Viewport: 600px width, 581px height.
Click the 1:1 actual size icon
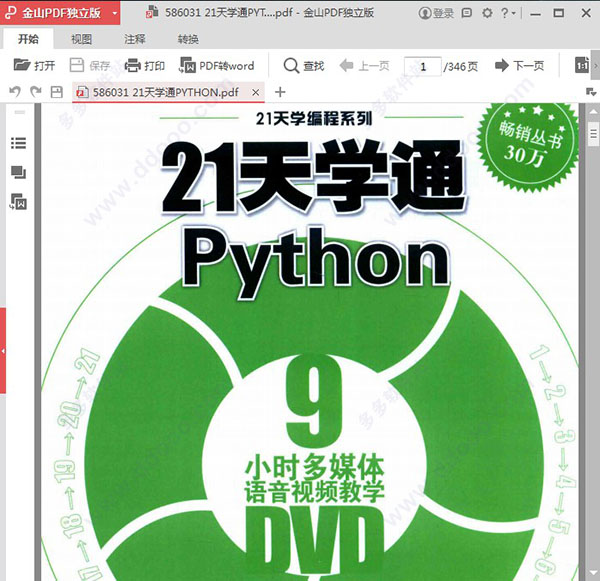click(x=582, y=65)
